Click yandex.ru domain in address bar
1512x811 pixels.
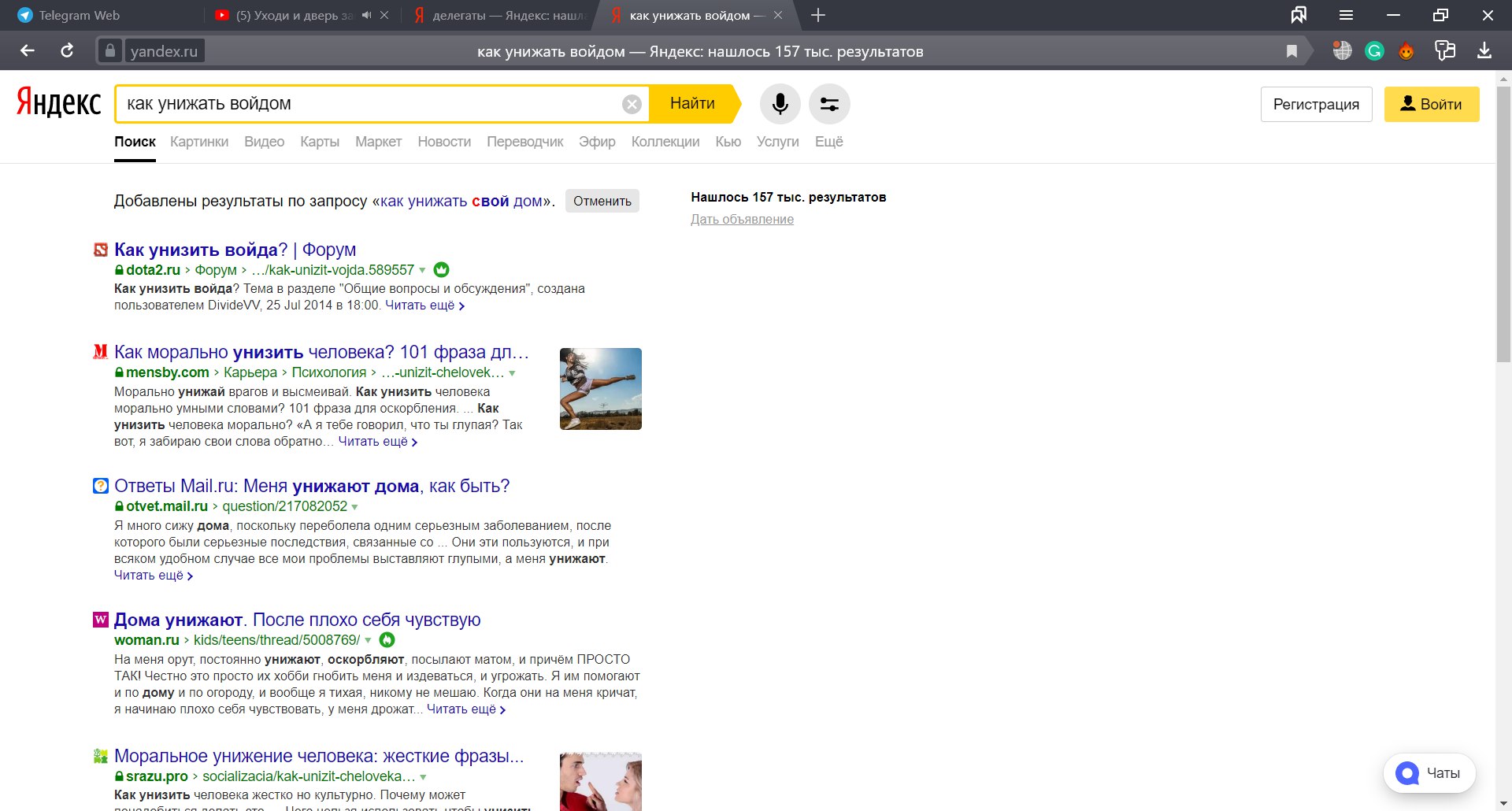[164, 51]
